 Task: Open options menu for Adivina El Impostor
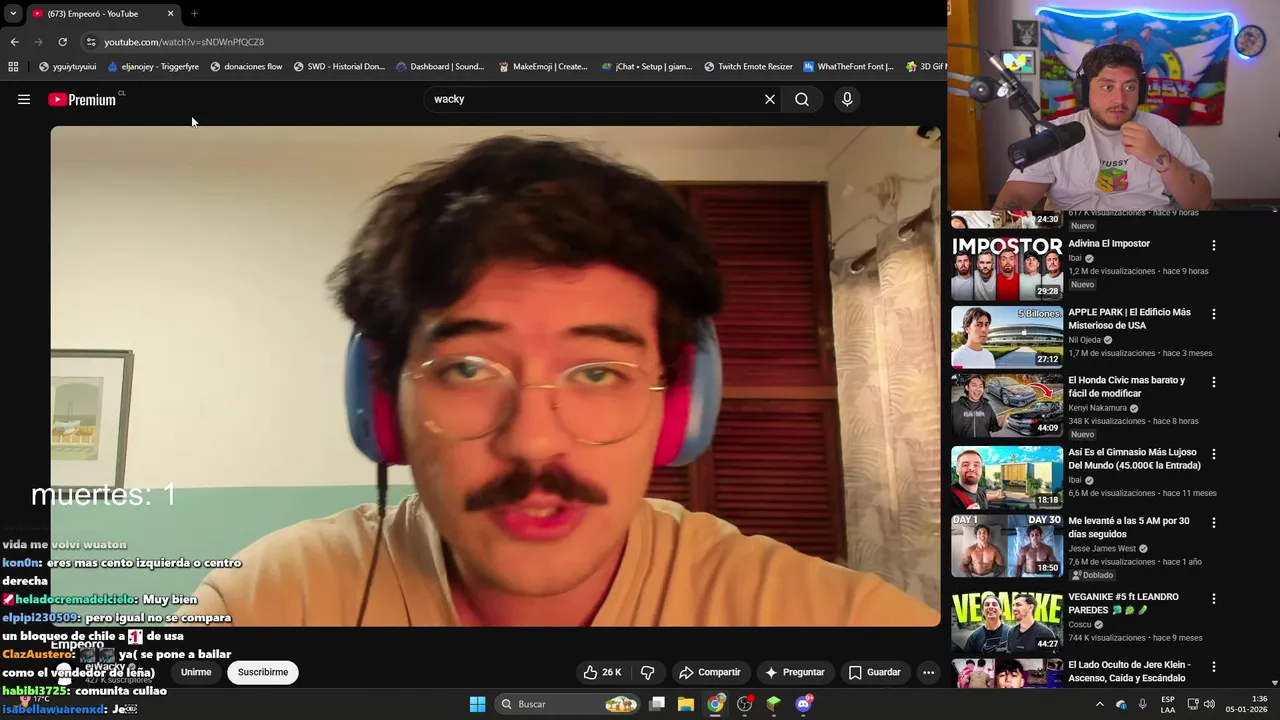[1214, 245]
